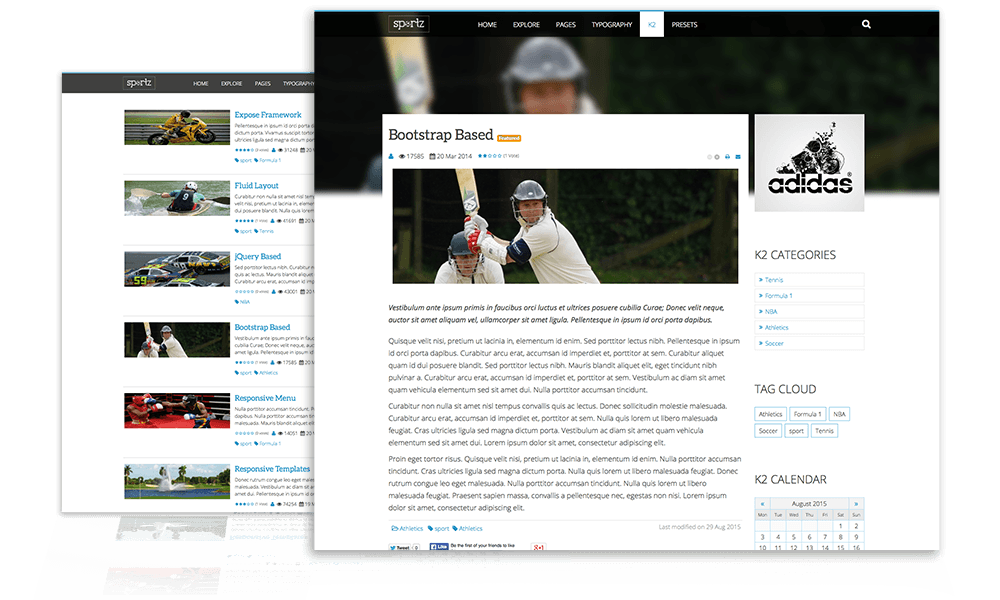
Task: Open Explore in the front window navigation
Action: pyautogui.click(x=526, y=25)
